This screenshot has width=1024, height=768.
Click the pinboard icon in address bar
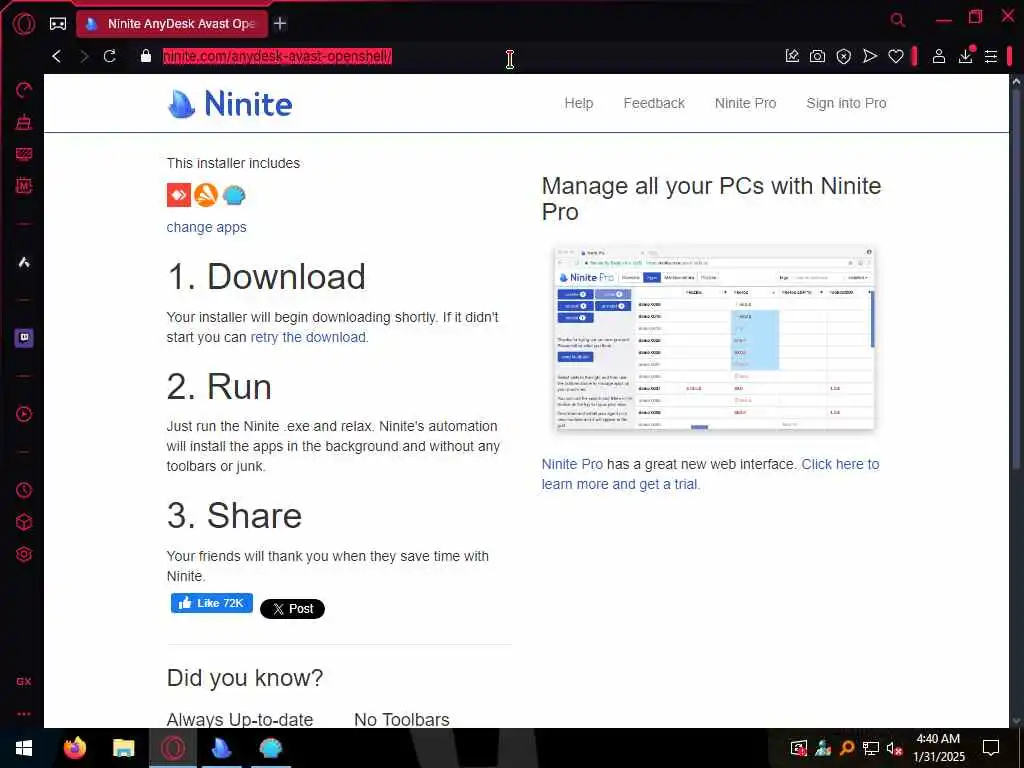pos(792,56)
